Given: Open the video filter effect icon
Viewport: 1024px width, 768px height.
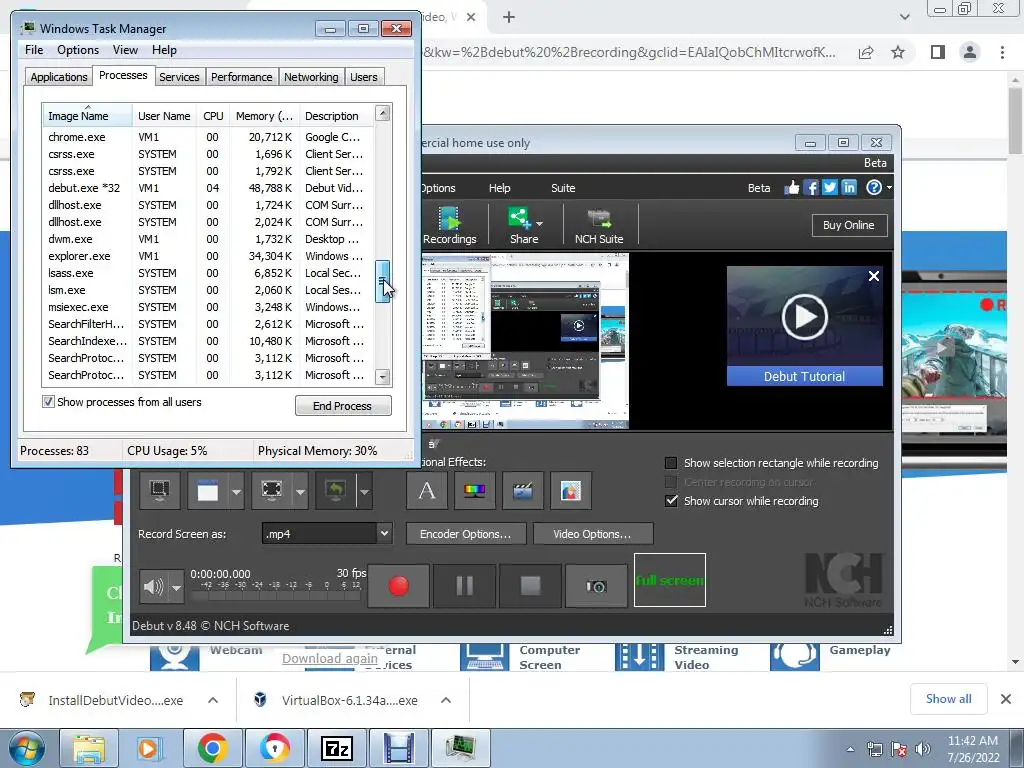Looking at the screenshot, I should click(522, 490).
